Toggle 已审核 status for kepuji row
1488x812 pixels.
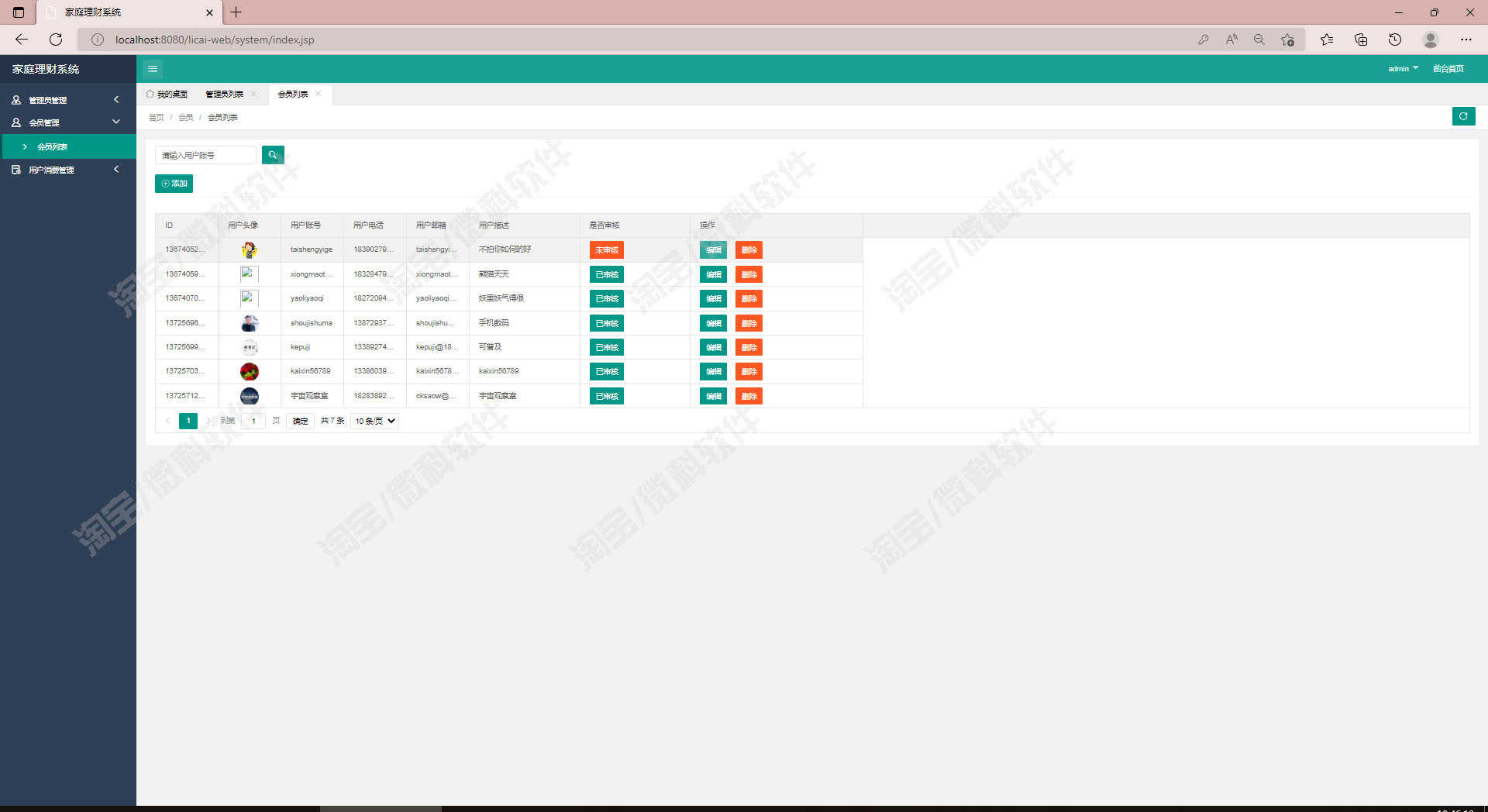coord(606,348)
